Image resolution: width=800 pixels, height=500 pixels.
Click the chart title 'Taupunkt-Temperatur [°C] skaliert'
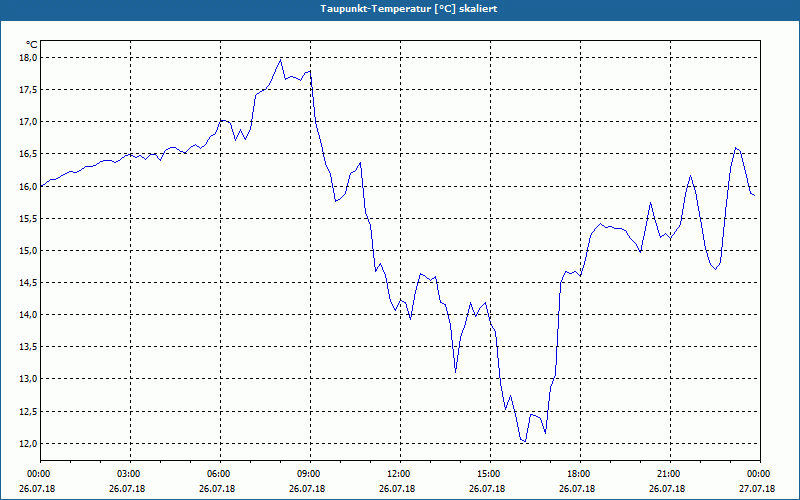(x=409, y=9)
